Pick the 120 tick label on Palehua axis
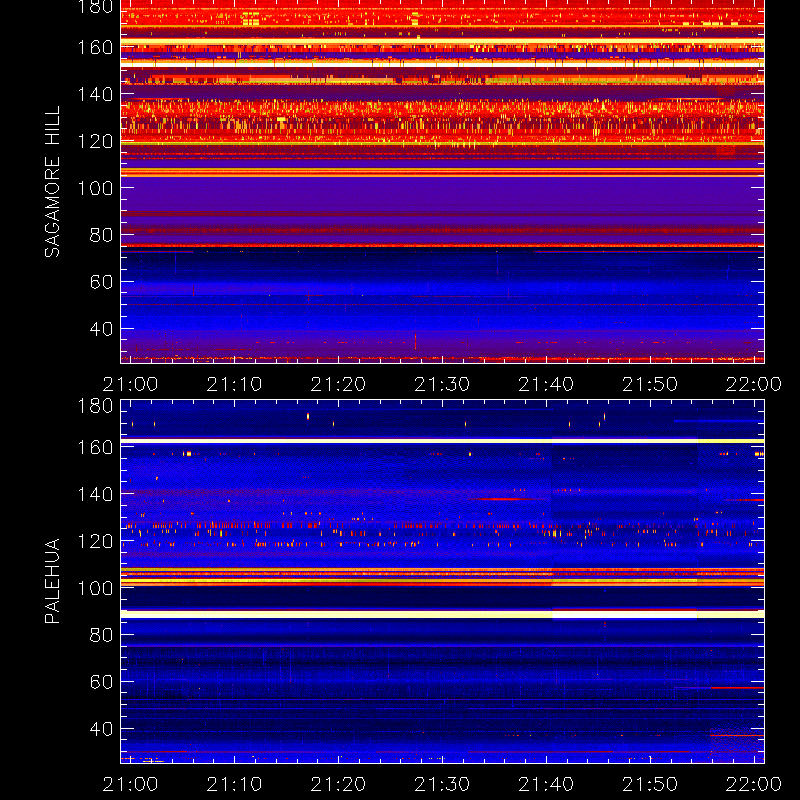 coord(95,541)
